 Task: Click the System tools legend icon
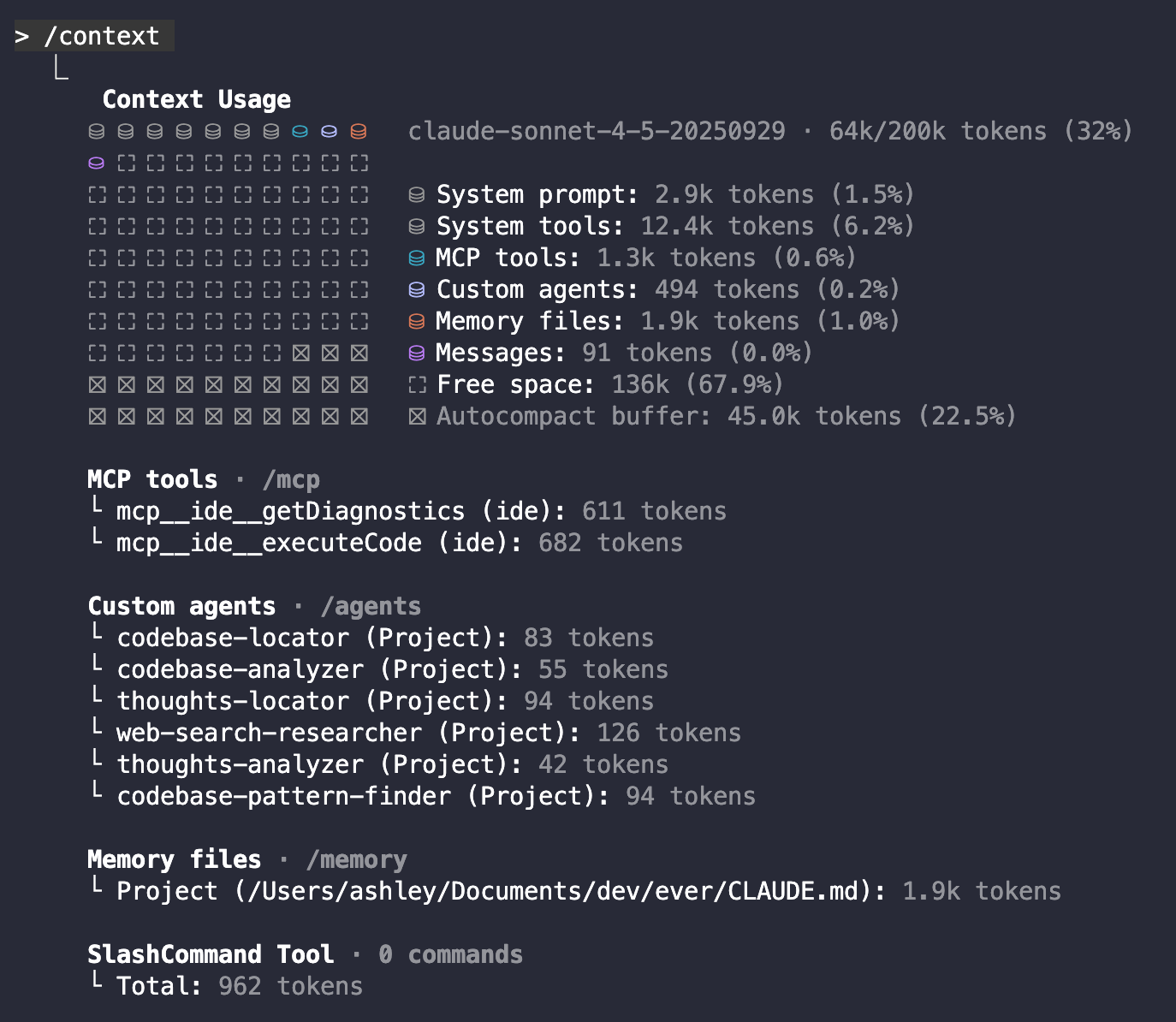pyautogui.click(x=417, y=227)
